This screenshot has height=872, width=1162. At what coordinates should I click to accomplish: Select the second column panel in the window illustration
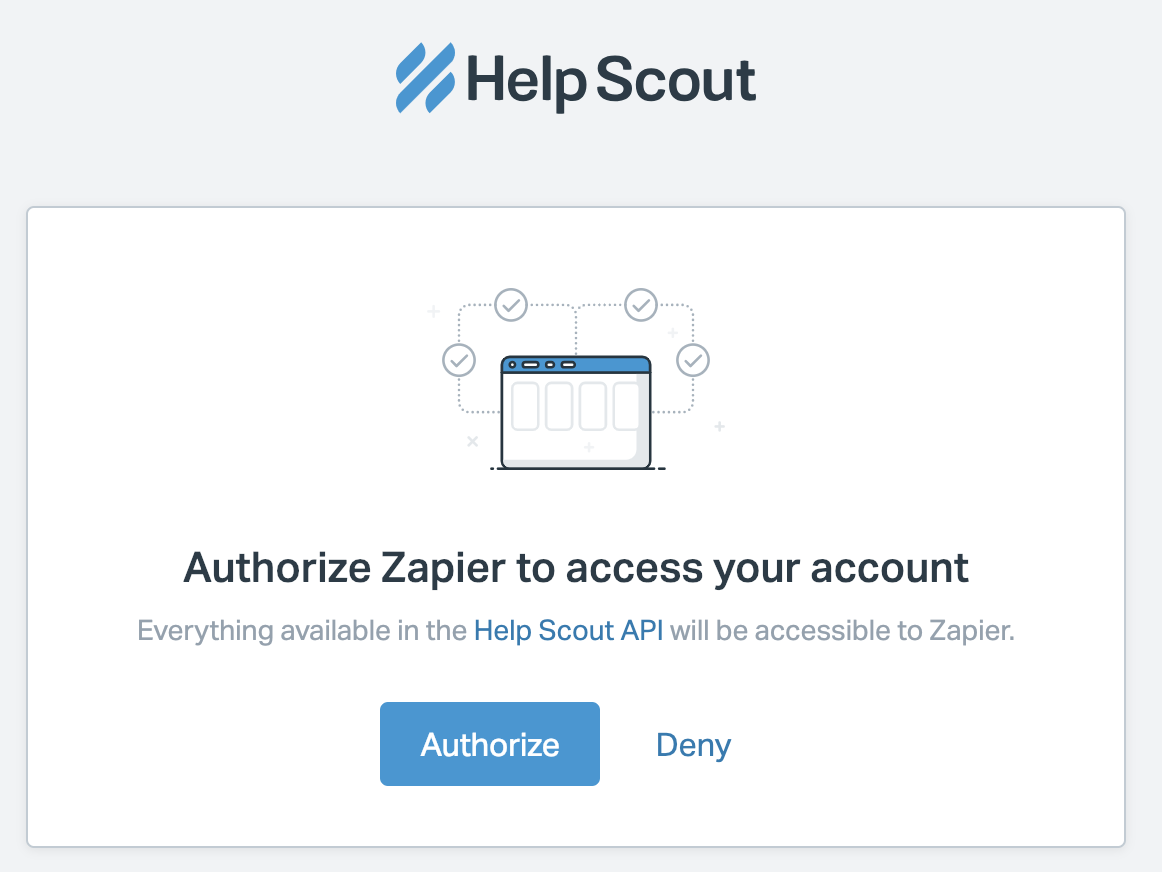coord(559,405)
